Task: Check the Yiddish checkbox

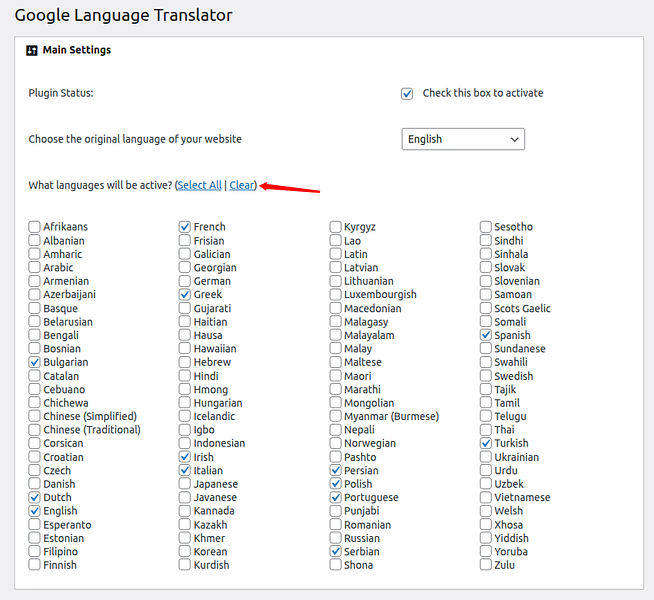Action: point(485,538)
